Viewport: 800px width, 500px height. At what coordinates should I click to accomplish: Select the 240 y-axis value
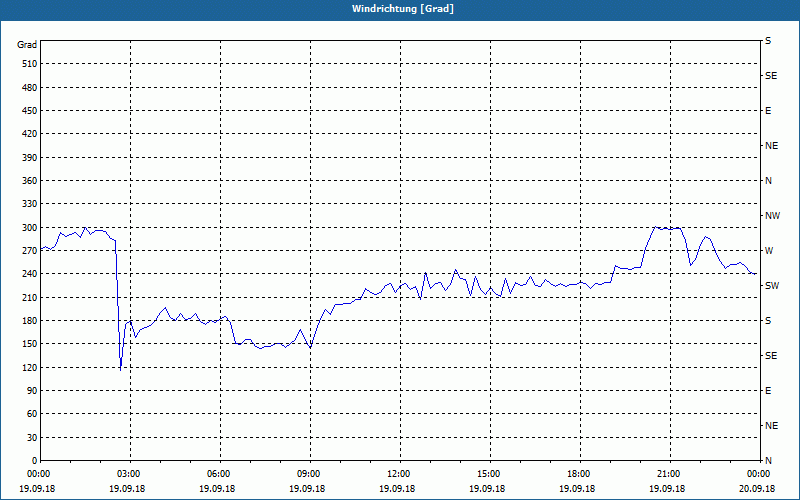pyautogui.click(x=29, y=274)
